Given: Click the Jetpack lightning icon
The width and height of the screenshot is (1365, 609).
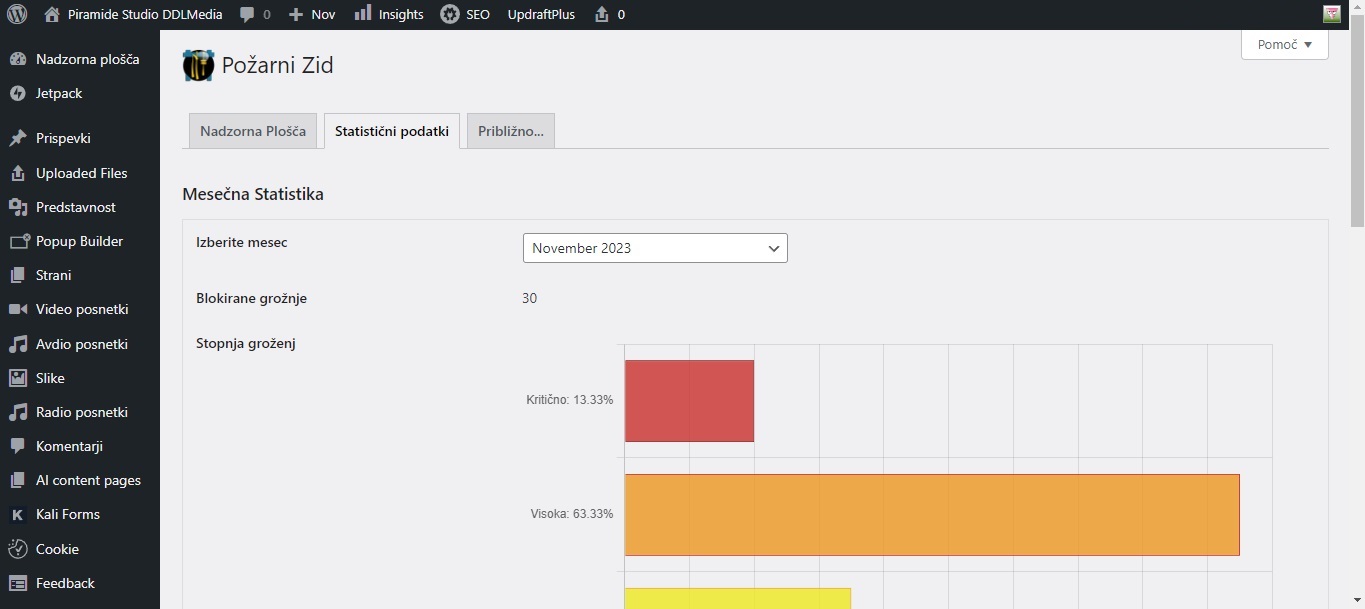Looking at the screenshot, I should pos(17,93).
